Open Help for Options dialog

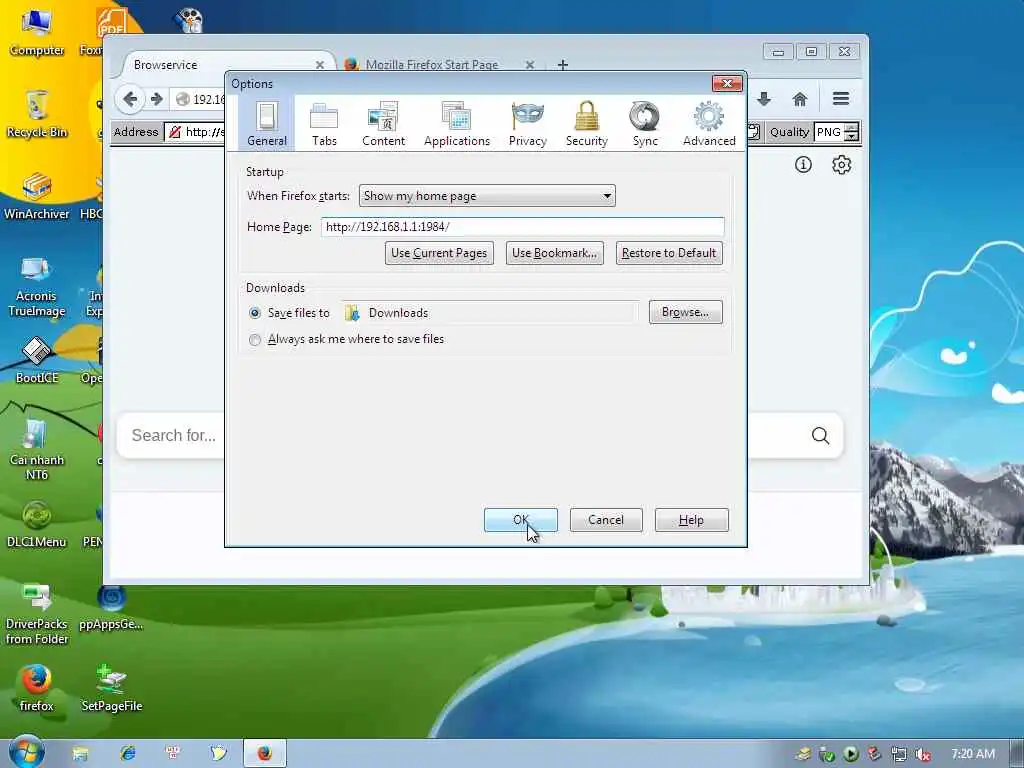(x=691, y=520)
